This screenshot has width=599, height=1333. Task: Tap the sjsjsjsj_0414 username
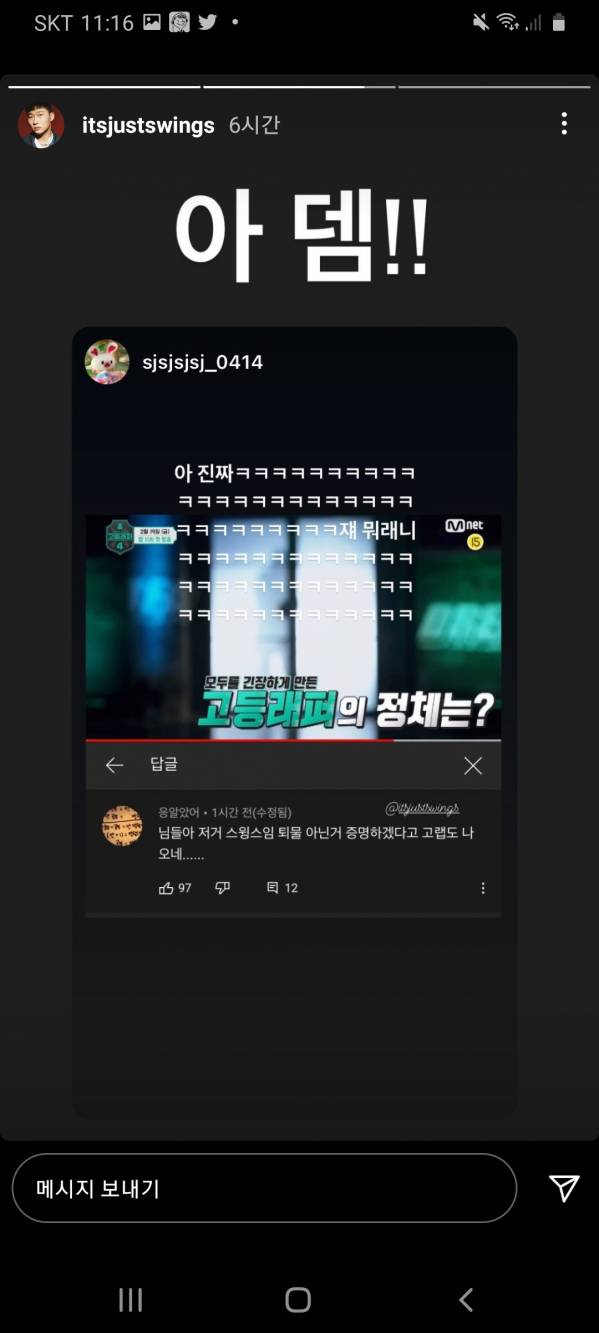coord(203,362)
